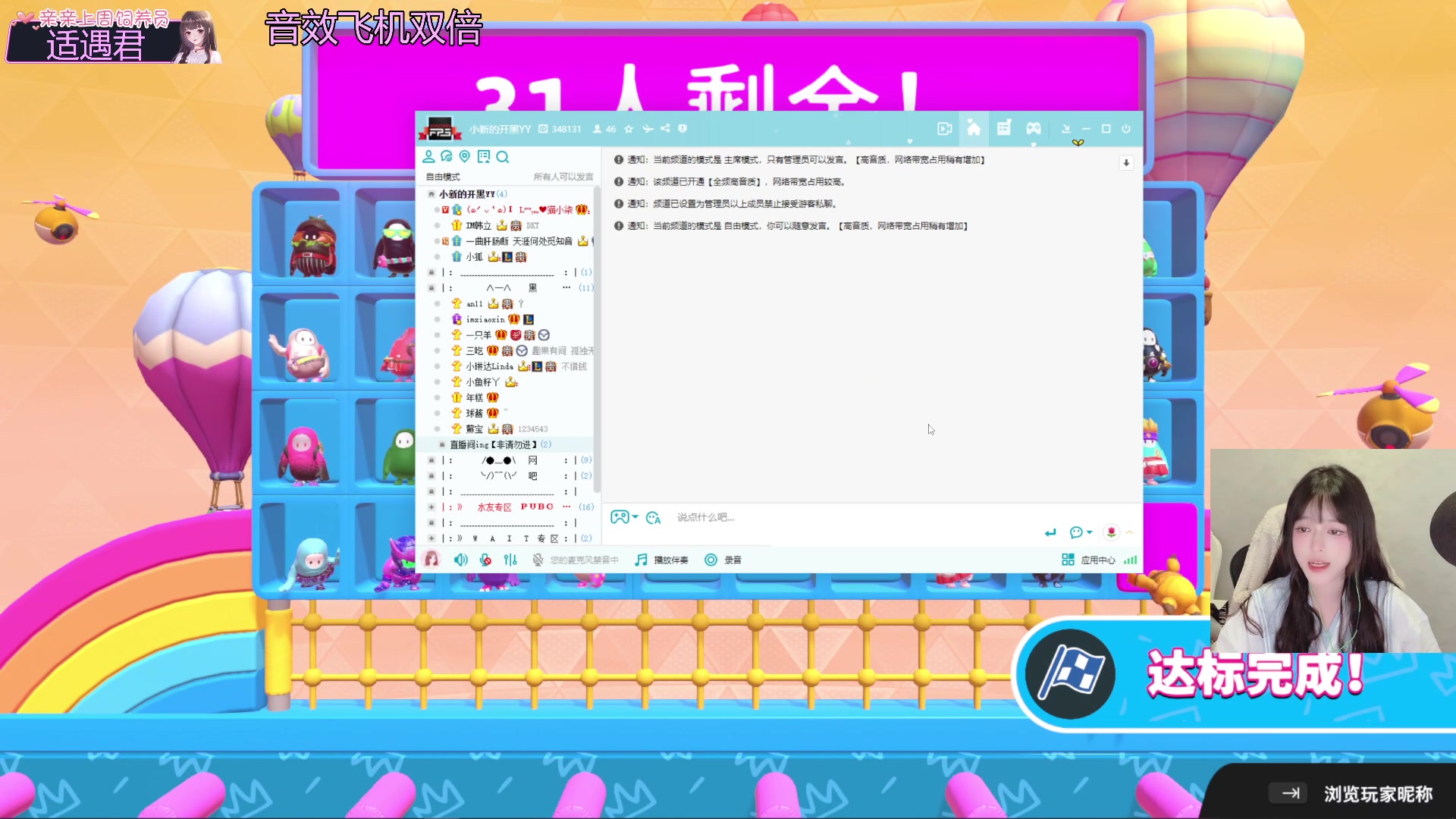Select the home icon in title bar
Image resolution: width=1456 pixels, height=819 pixels.
(x=974, y=129)
